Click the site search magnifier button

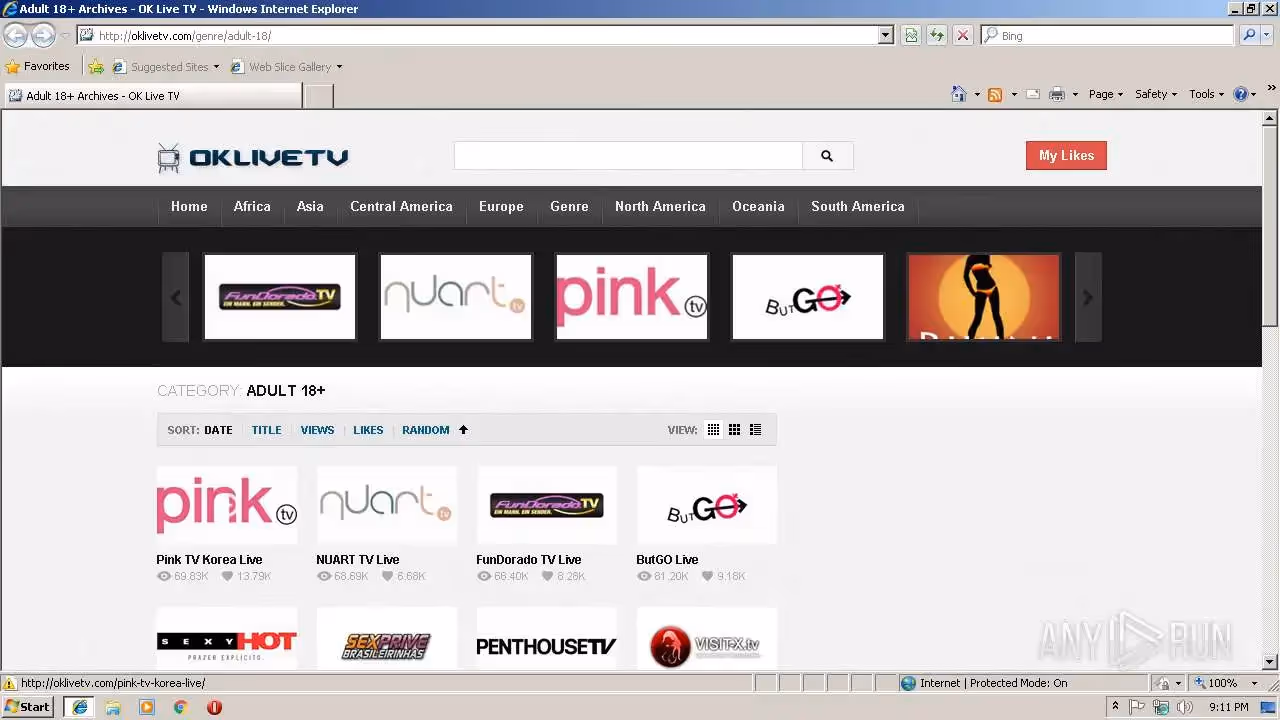click(x=827, y=156)
